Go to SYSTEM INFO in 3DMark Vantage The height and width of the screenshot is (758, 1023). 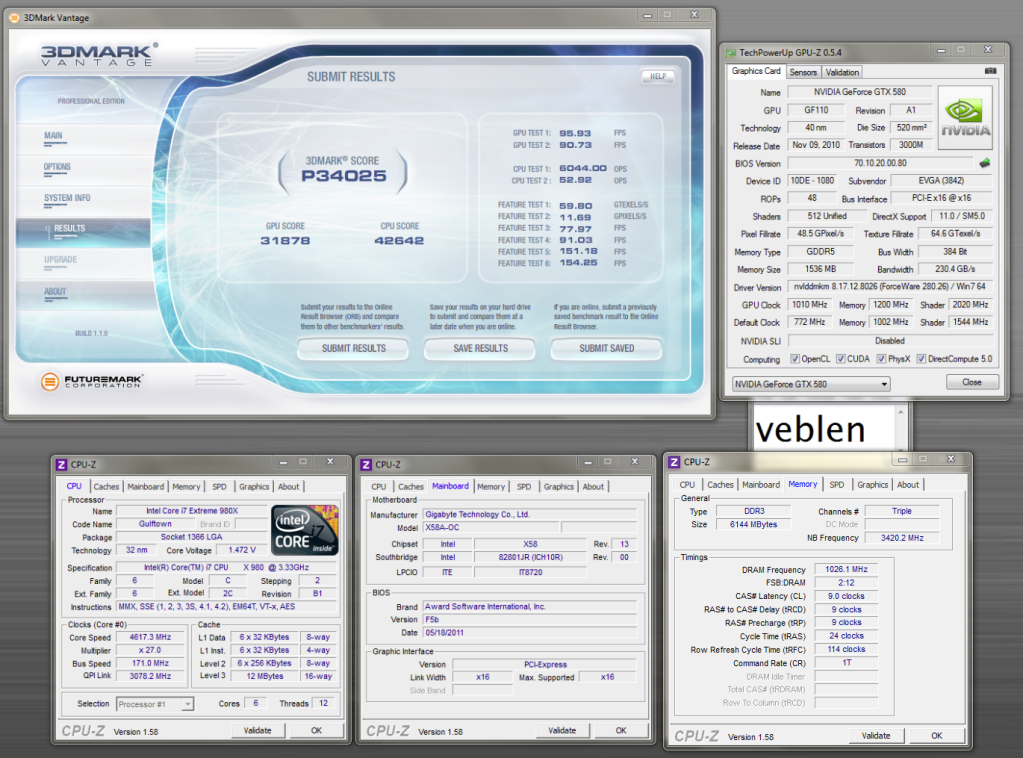(x=67, y=198)
